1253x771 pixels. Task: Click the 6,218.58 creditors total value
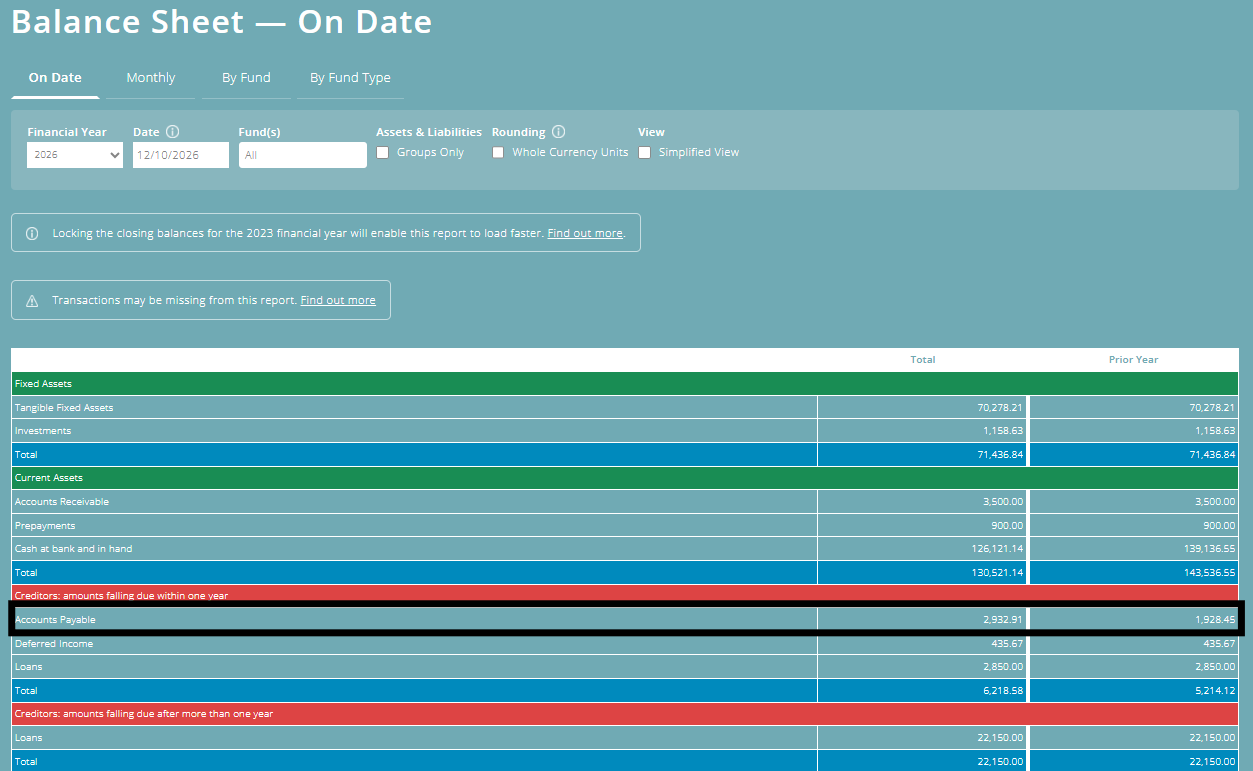click(1003, 691)
